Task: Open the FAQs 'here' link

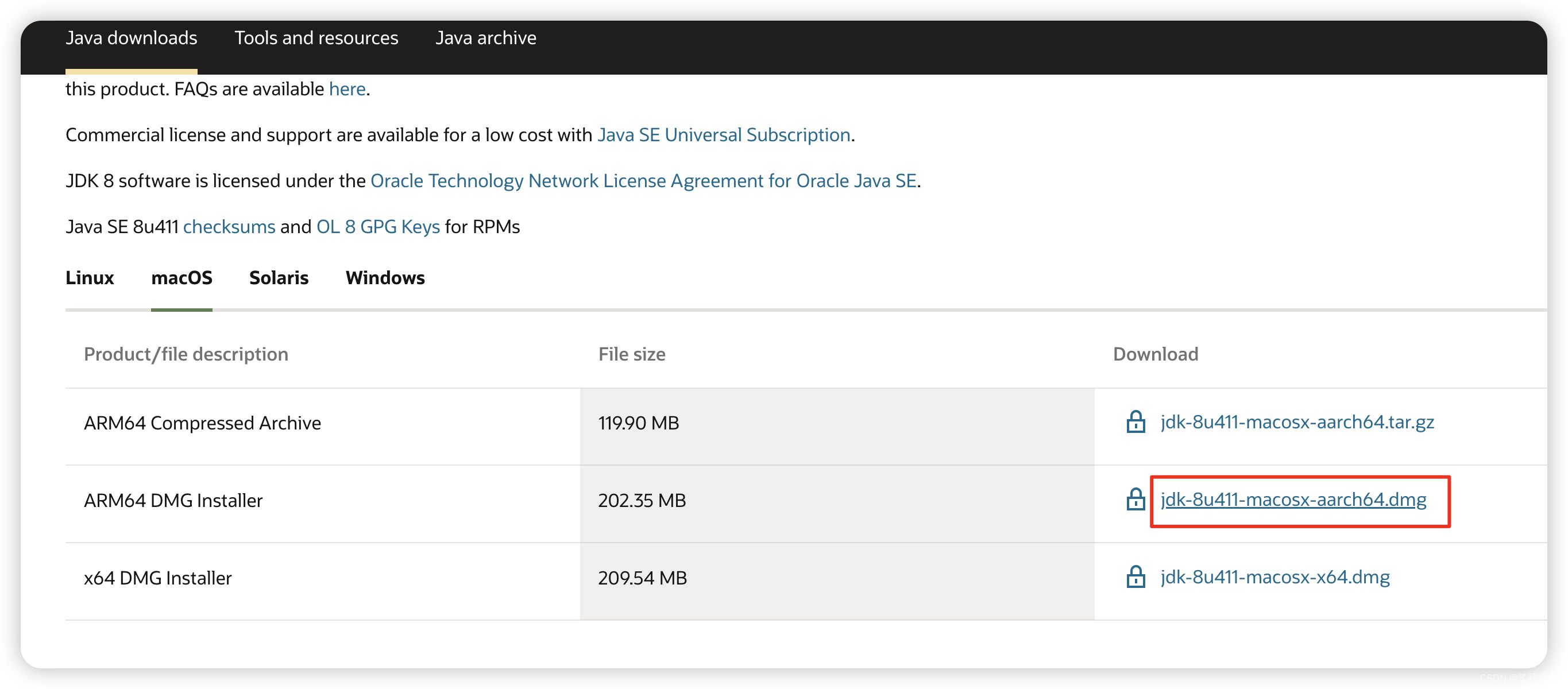Action: pos(347,89)
